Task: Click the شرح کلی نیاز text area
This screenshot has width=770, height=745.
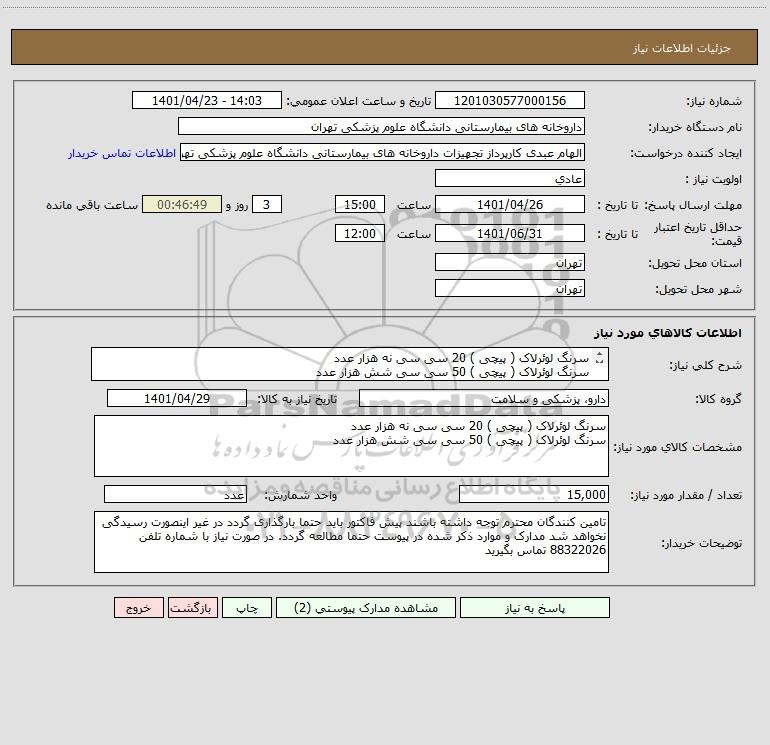Action: click(350, 364)
